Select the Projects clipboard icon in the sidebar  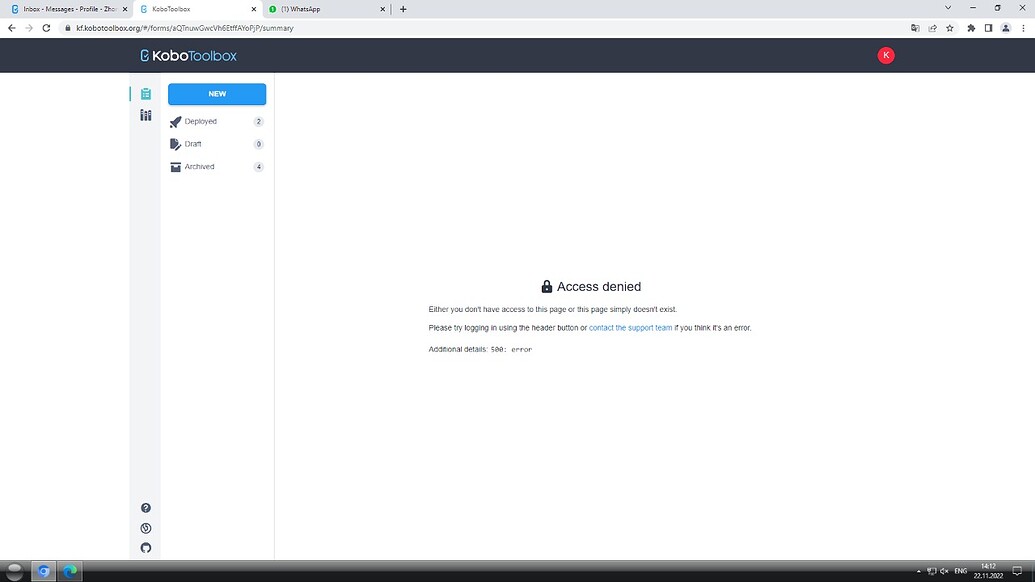145,92
